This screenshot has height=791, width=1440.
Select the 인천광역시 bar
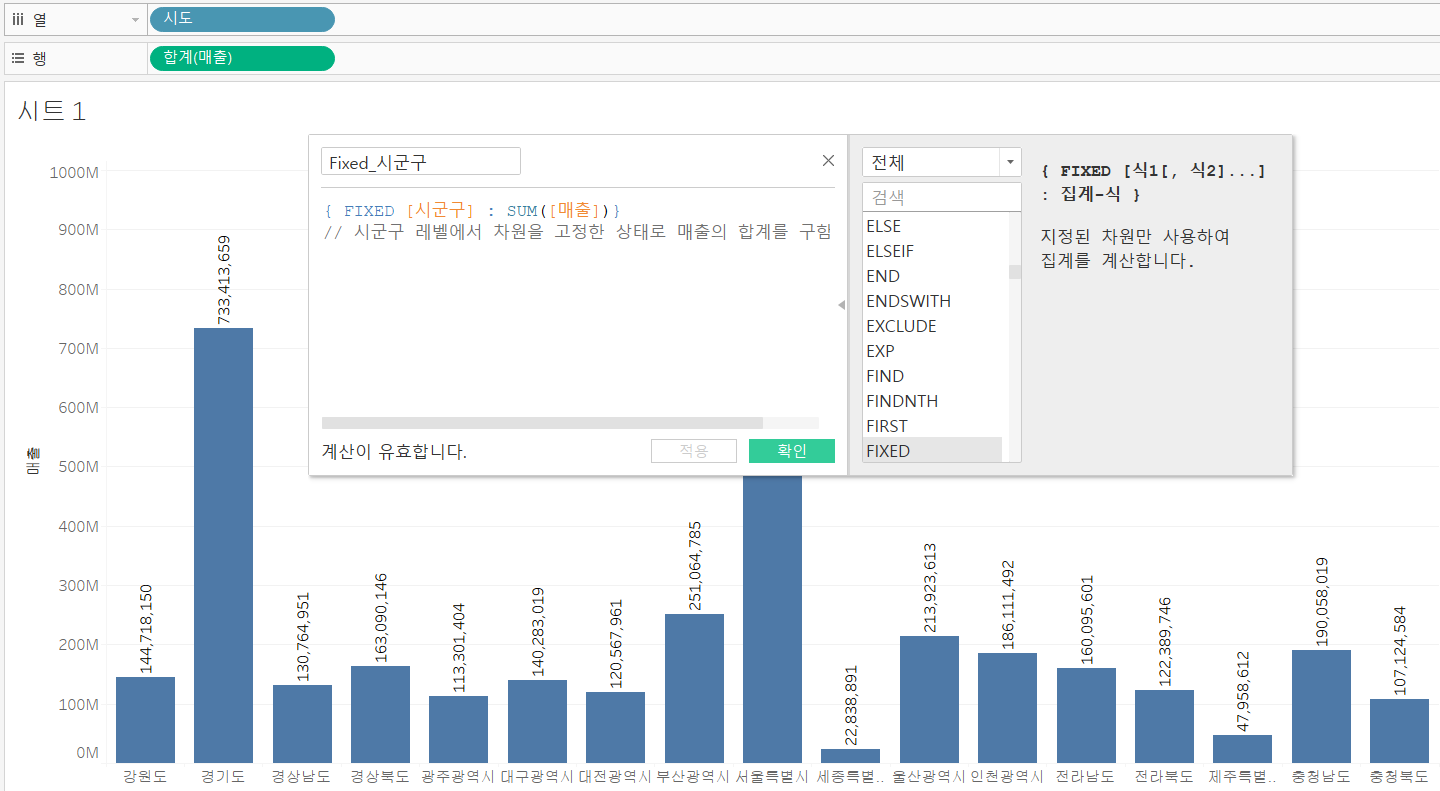pos(1007,708)
